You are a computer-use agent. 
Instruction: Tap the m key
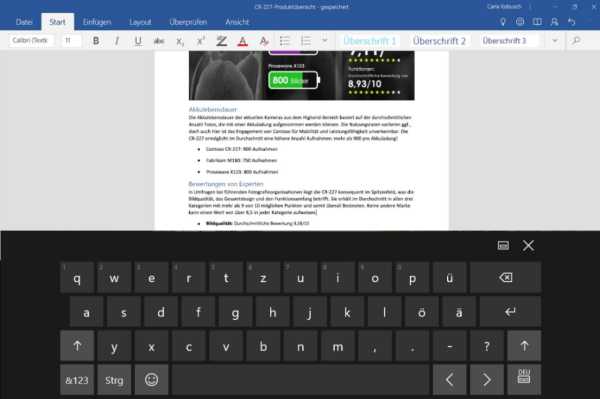pyautogui.click(x=338, y=346)
